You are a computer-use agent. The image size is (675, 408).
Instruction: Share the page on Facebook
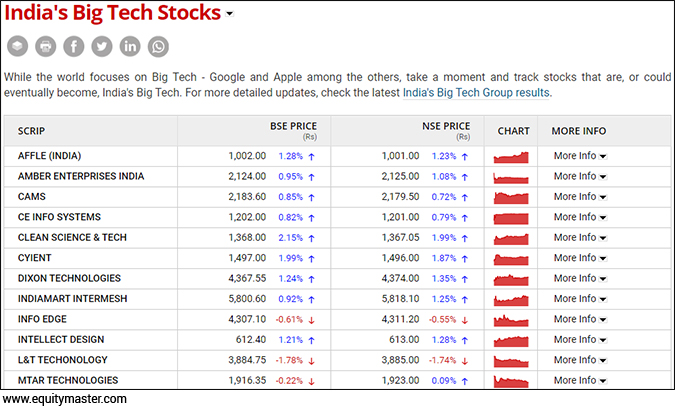[74, 47]
